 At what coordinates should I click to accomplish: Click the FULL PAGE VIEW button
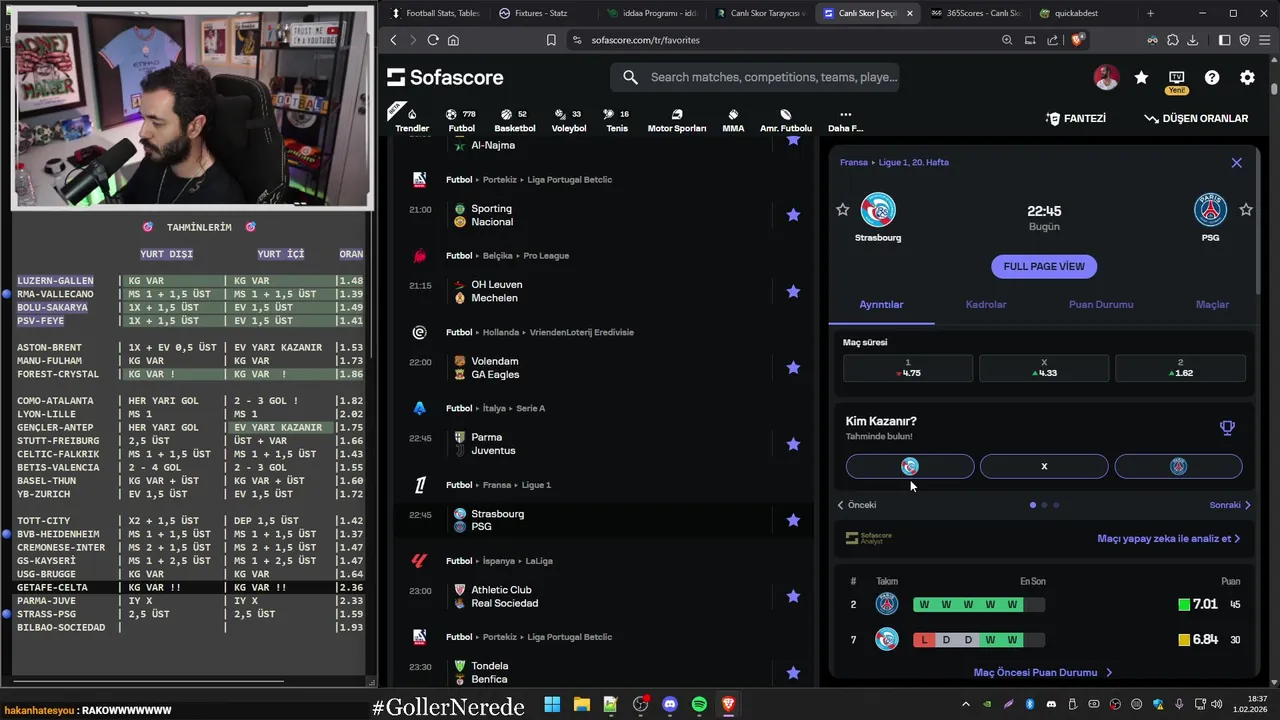tap(1044, 266)
